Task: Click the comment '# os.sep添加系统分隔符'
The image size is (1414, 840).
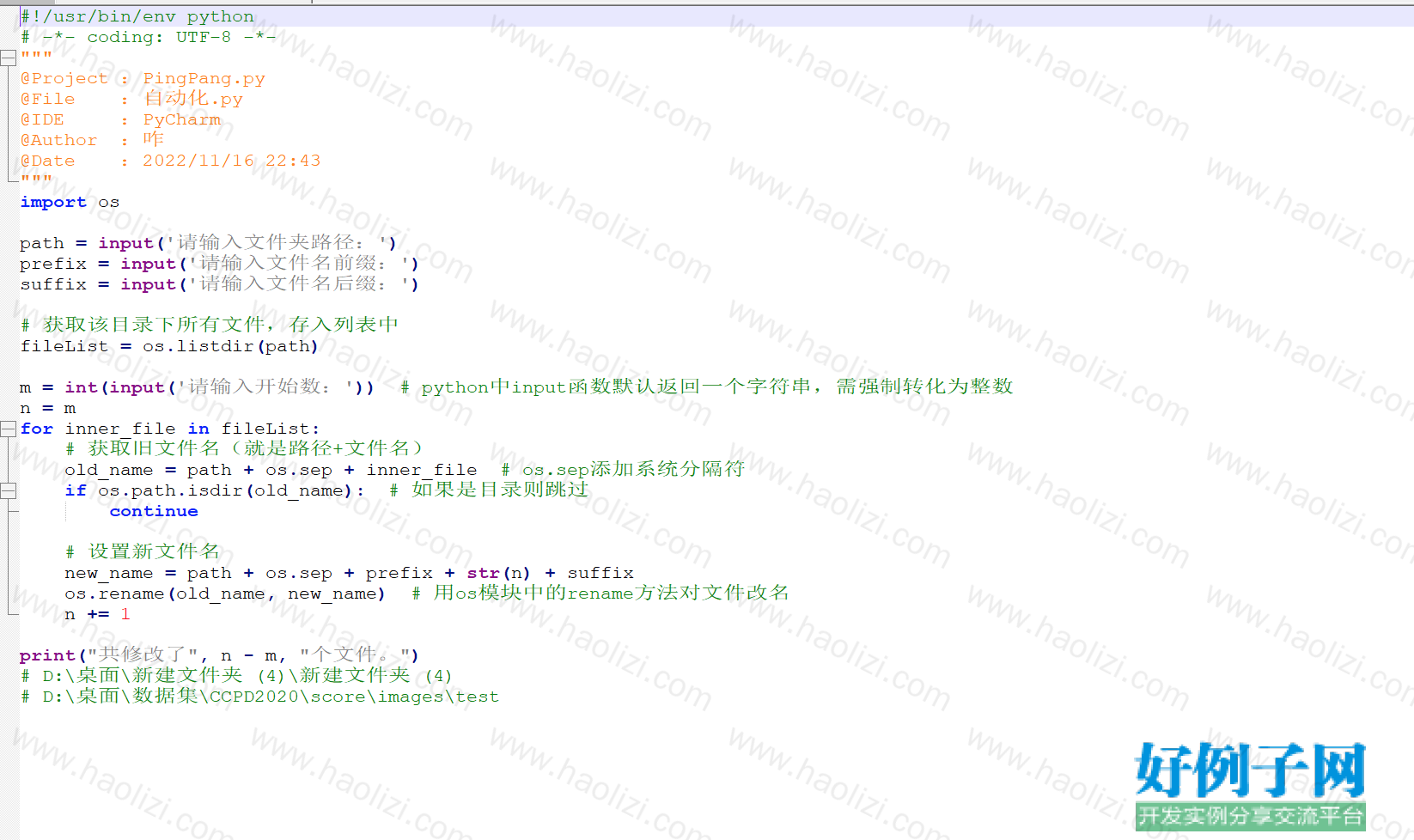Action: (623, 469)
